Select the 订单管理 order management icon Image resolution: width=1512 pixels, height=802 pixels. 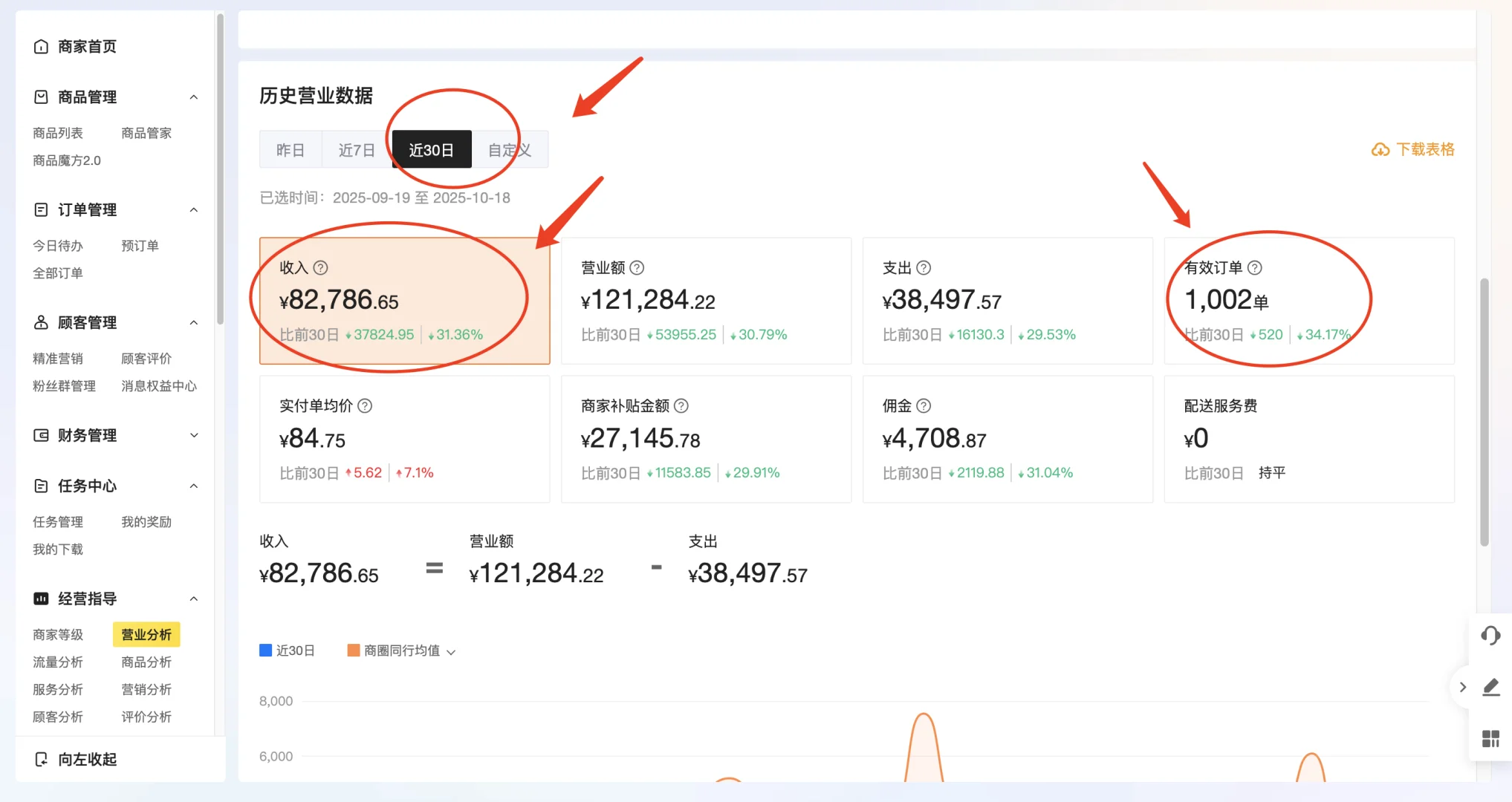(x=41, y=209)
